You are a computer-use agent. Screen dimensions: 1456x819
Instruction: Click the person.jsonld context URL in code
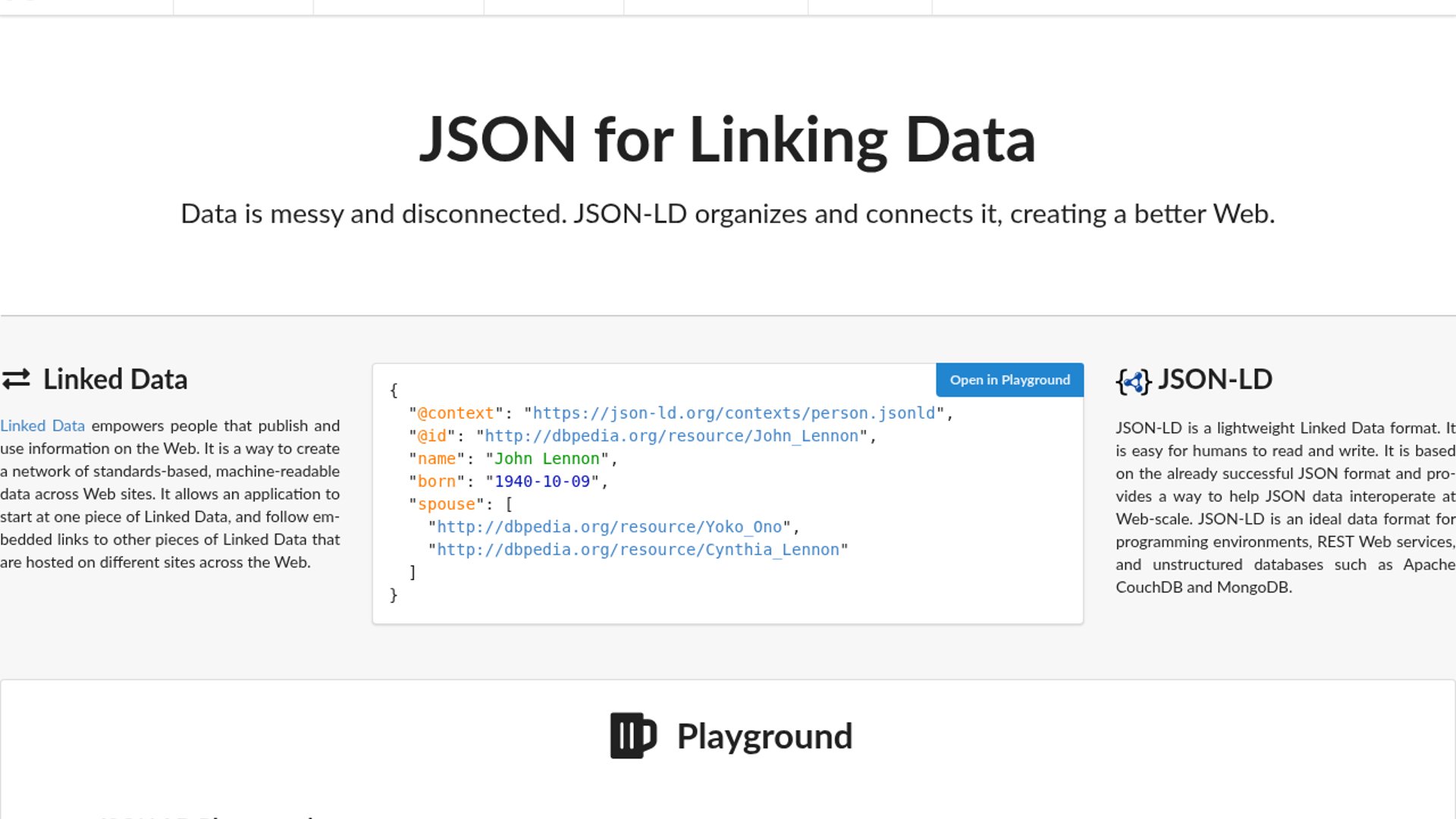(734, 413)
